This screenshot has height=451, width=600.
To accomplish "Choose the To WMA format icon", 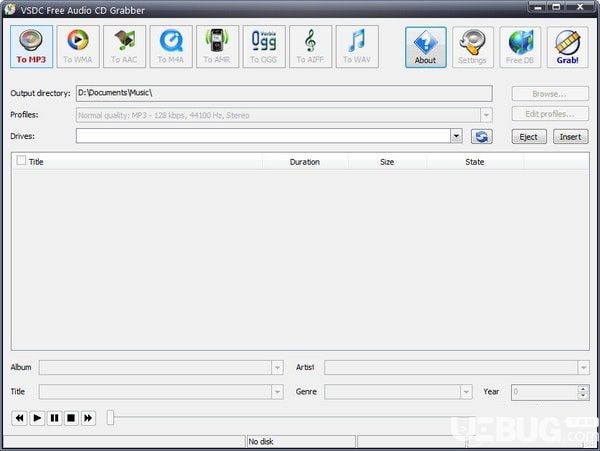I will [78, 47].
